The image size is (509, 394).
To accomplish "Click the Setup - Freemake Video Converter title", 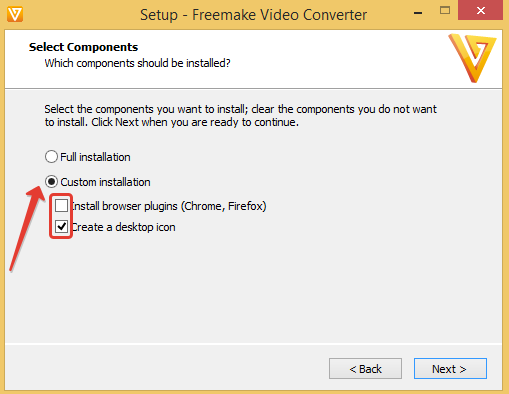I will tap(253, 15).
